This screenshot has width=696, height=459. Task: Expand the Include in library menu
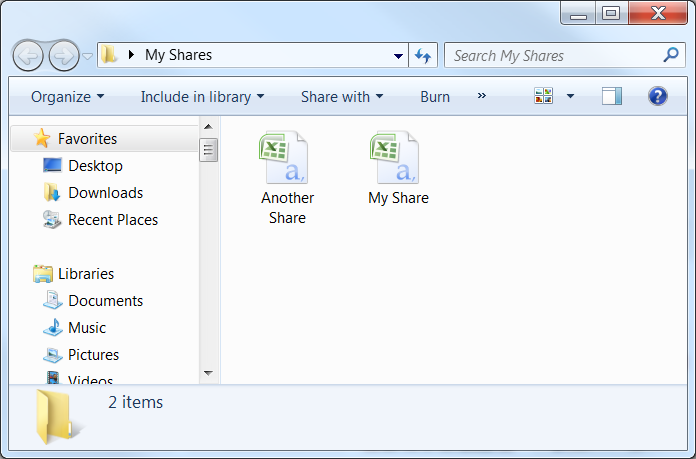(202, 97)
